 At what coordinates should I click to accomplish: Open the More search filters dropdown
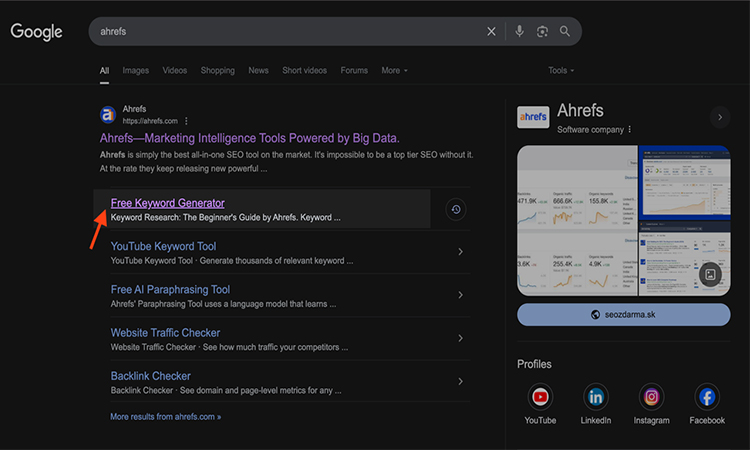tap(395, 70)
